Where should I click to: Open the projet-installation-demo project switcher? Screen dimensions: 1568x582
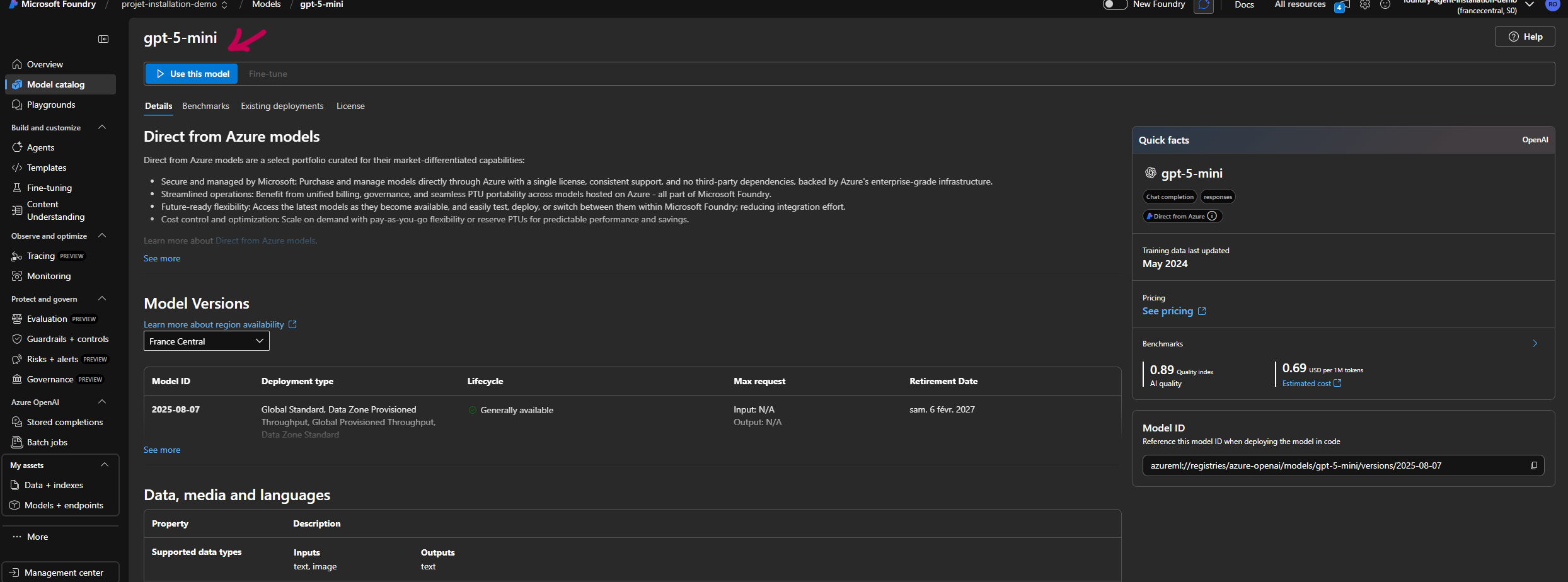pyautogui.click(x=175, y=4)
